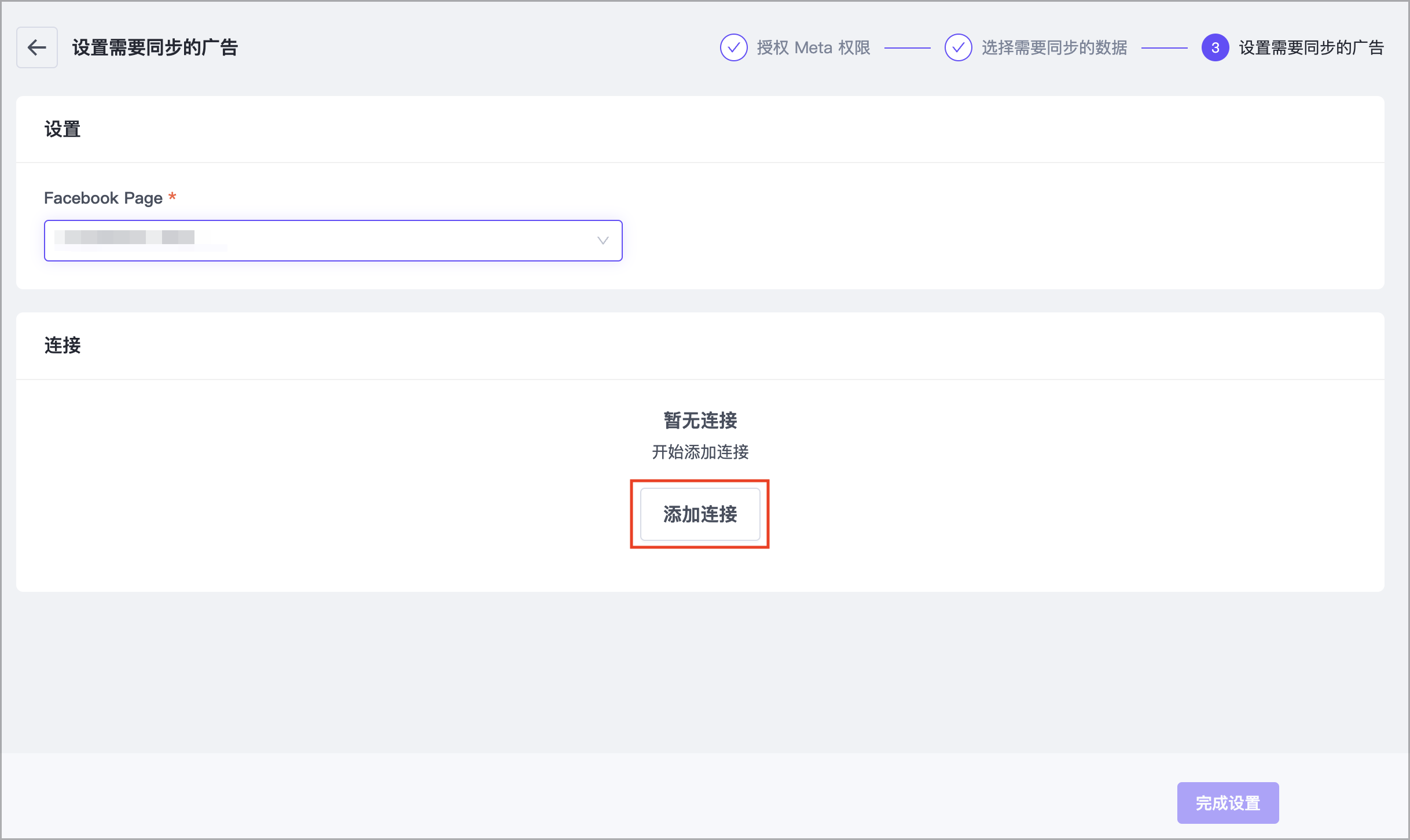The width and height of the screenshot is (1410, 840).
Task: Expand the Facebook Page dropdown chevron
Action: pos(603,241)
